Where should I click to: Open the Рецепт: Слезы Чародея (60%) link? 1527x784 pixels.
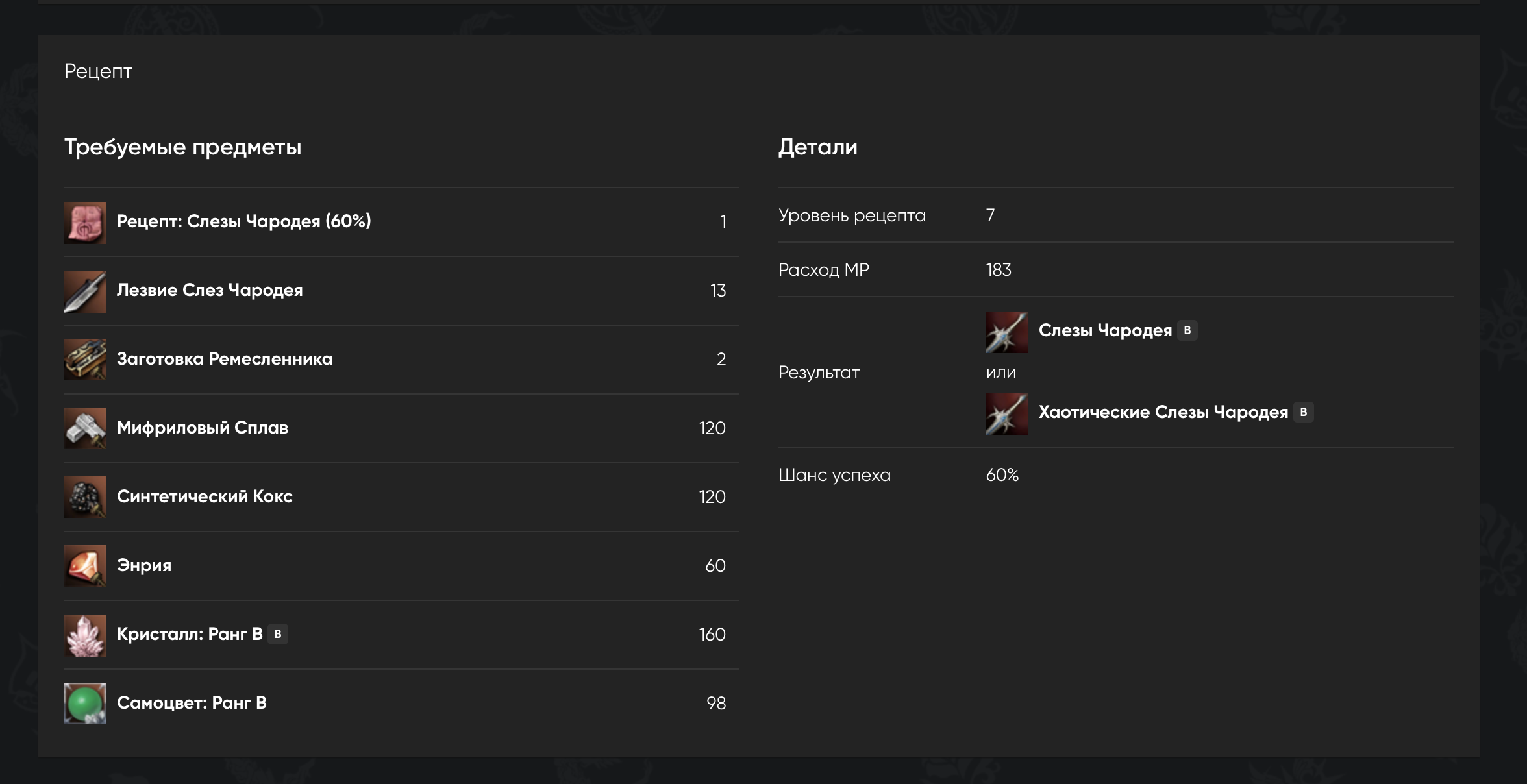243,221
